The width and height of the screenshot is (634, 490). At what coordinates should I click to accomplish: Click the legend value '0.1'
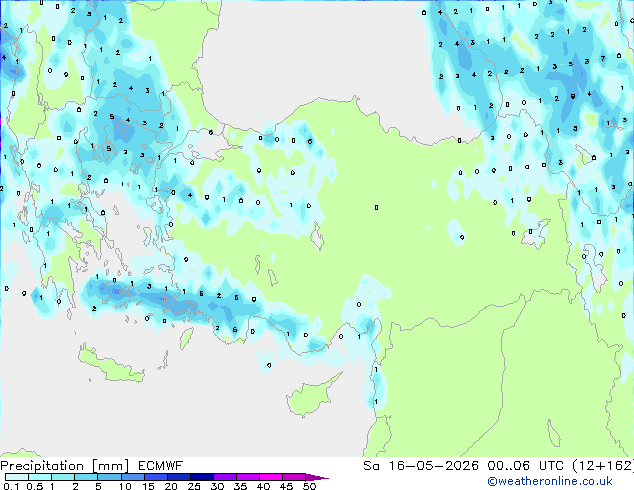(x=11, y=486)
